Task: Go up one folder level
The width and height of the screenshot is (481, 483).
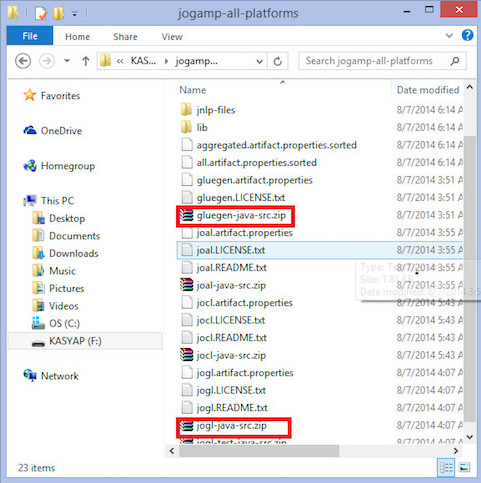Action: [86, 61]
